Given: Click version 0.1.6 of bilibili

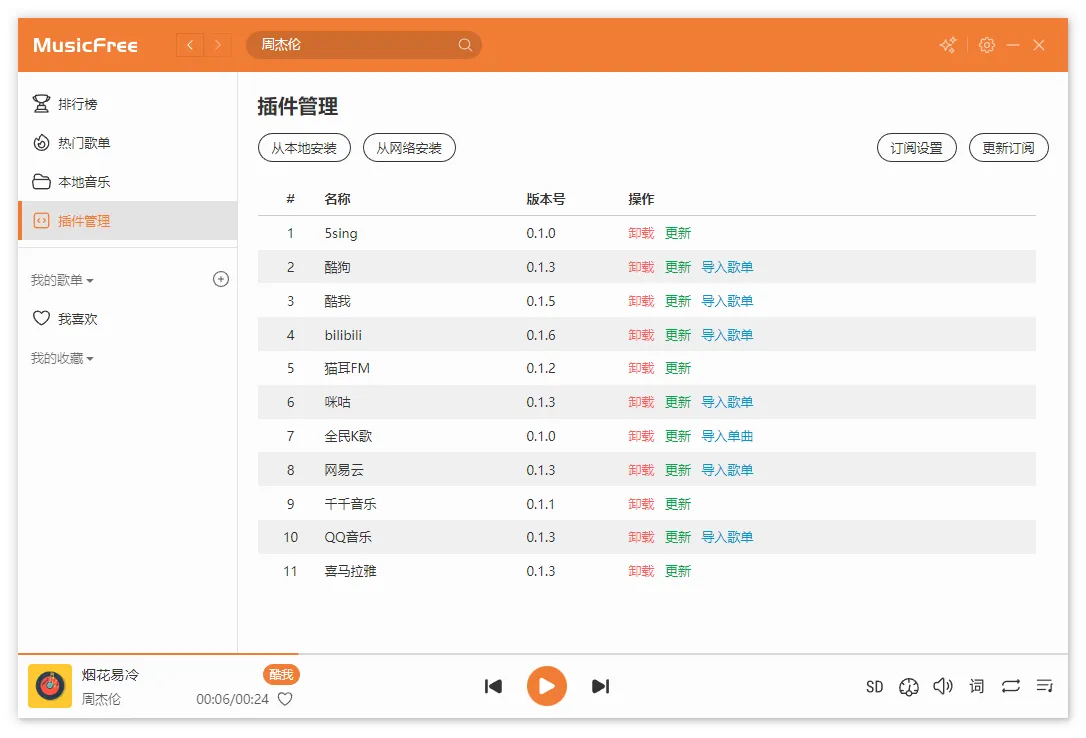Looking at the screenshot, I should (541, 335).
